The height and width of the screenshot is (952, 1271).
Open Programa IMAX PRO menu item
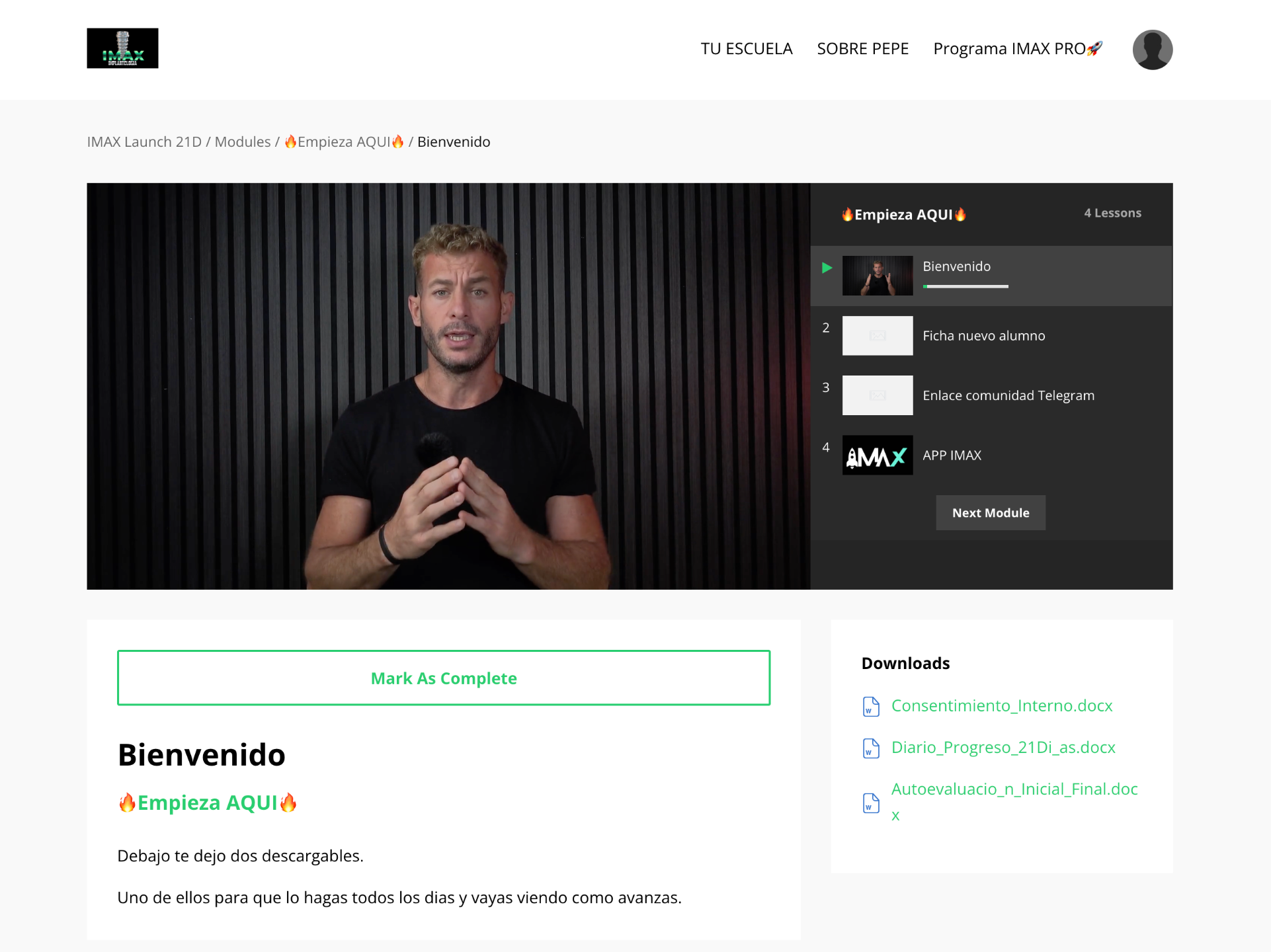coord(1018,49)
